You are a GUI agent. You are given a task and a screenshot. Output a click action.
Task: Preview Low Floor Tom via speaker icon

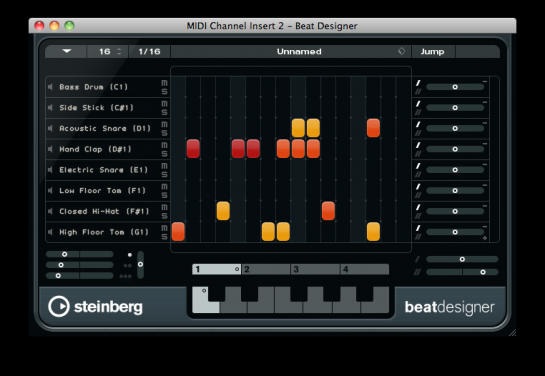click(50, 190)
